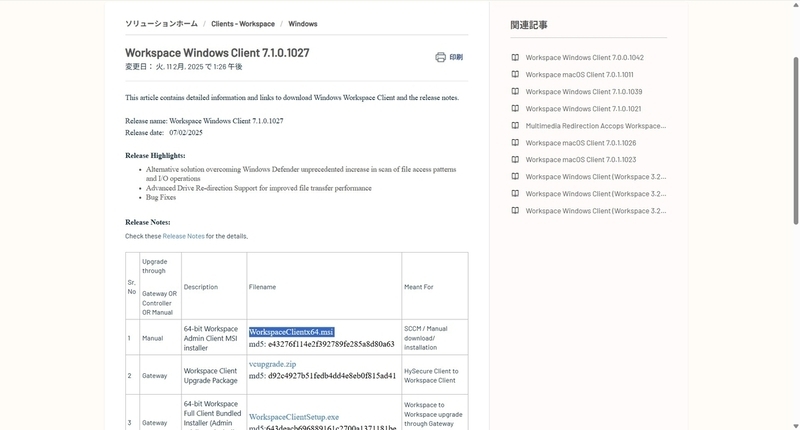Download WorkspaceClientSetup.exe installer
800x430 pixels.
(x=294, y=417)
